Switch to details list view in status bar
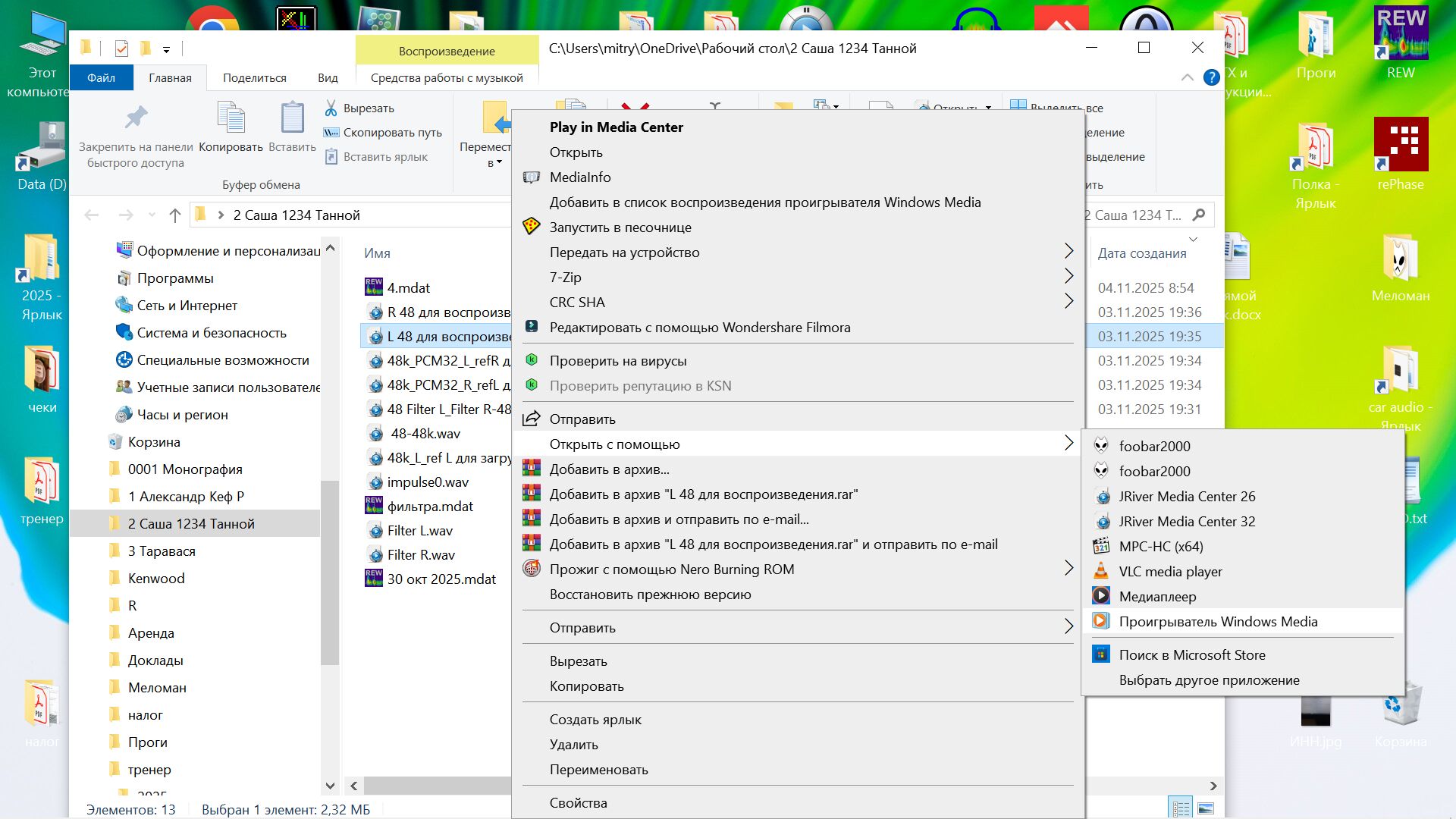The width and height of the screenshot is (1456, 819). (x=1181, y=808)
